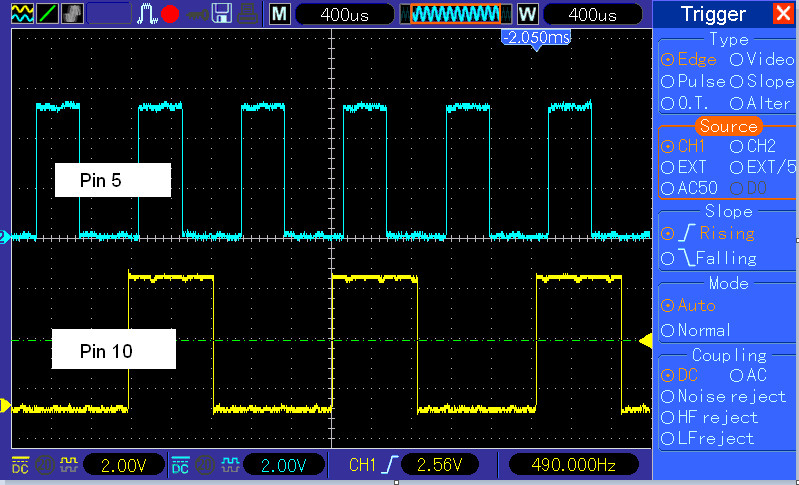Image resolution: width=799 pixels, height=485 pixels.
Task: Set trigger source to AC50
Action: [x=689, y=188]
